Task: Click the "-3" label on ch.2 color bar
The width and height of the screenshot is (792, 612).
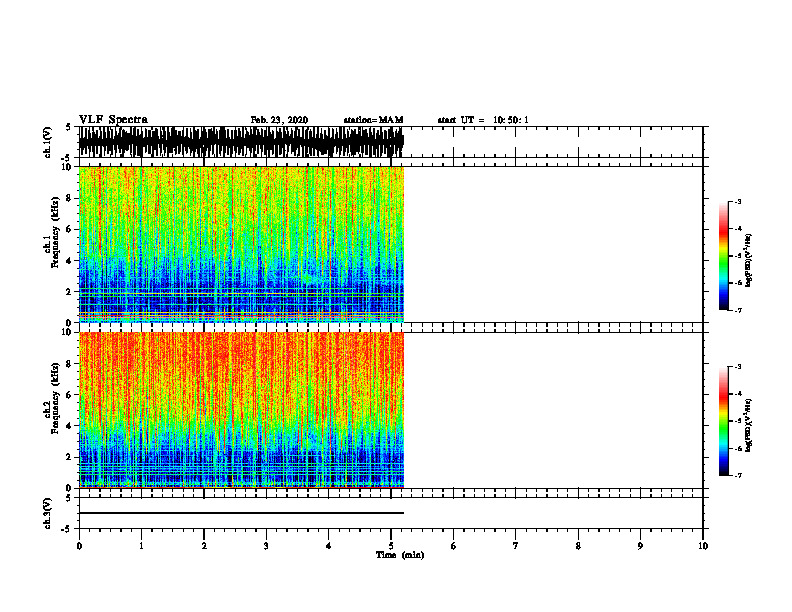Action: [738, 367]
